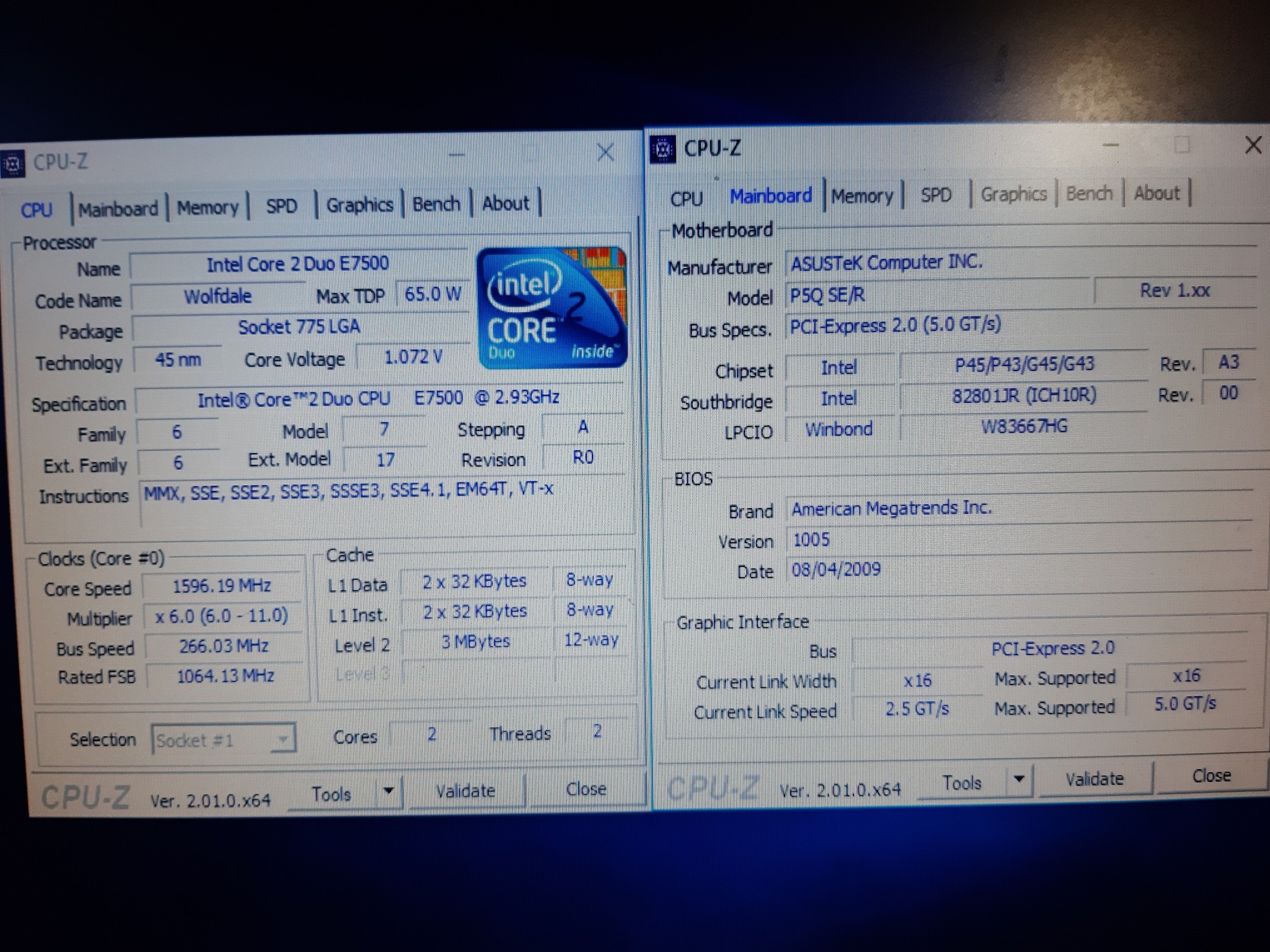
Task: Click Validate button in right CPU-Z window
Action: pos(1094,779)
